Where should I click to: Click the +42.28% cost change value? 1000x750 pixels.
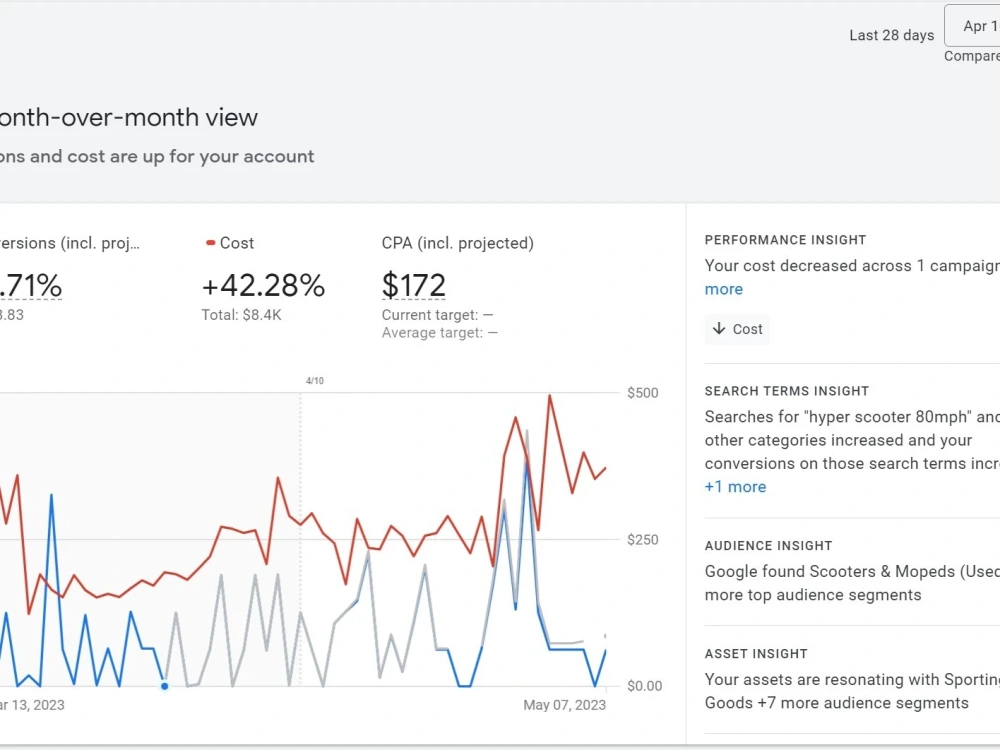263,285
